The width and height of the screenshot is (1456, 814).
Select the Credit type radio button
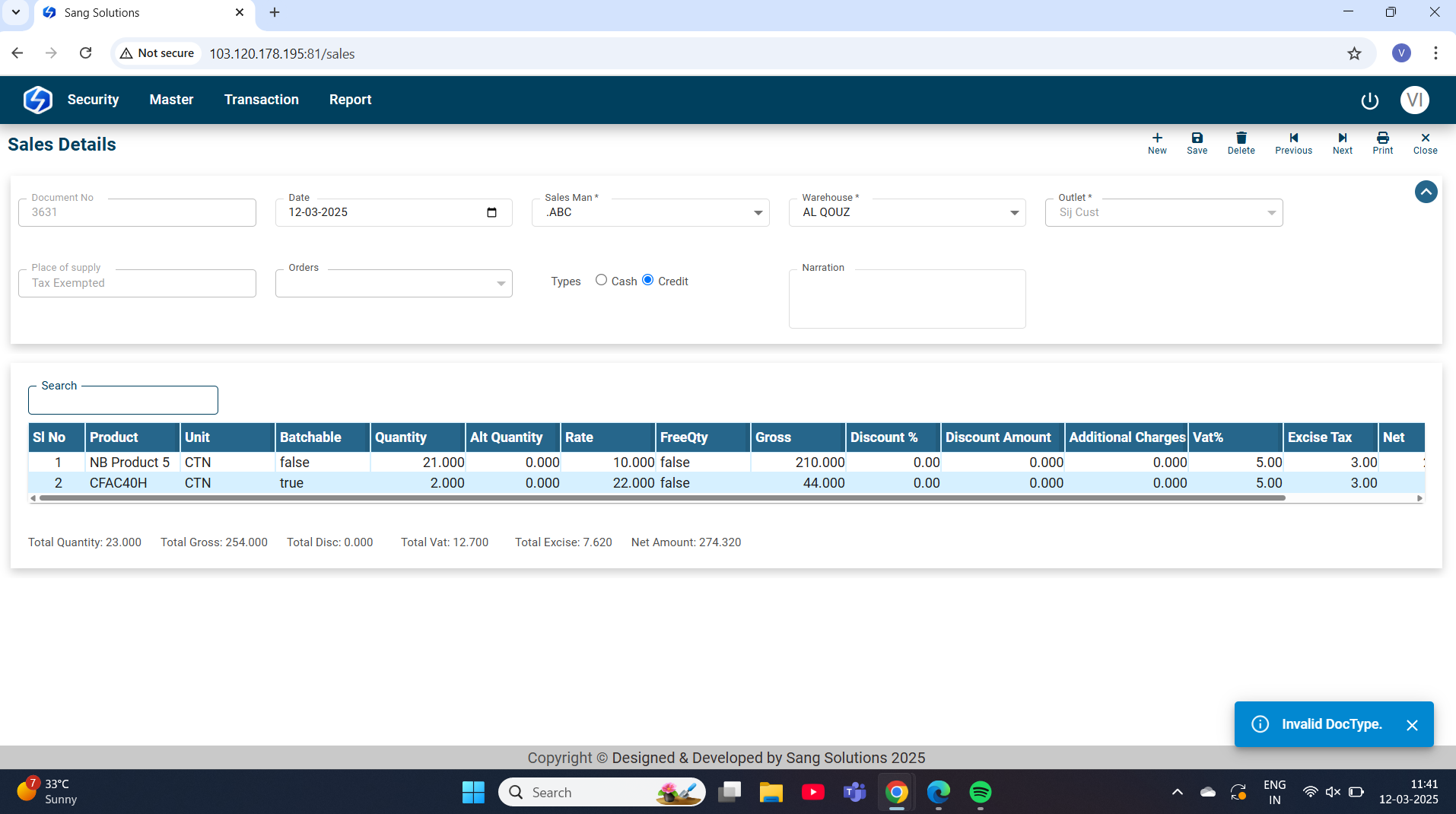click(648, 280)
